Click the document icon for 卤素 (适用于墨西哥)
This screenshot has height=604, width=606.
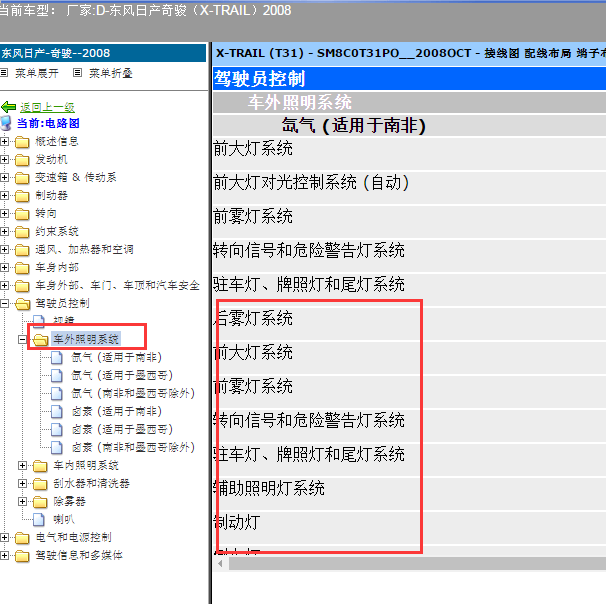point(57,429)
